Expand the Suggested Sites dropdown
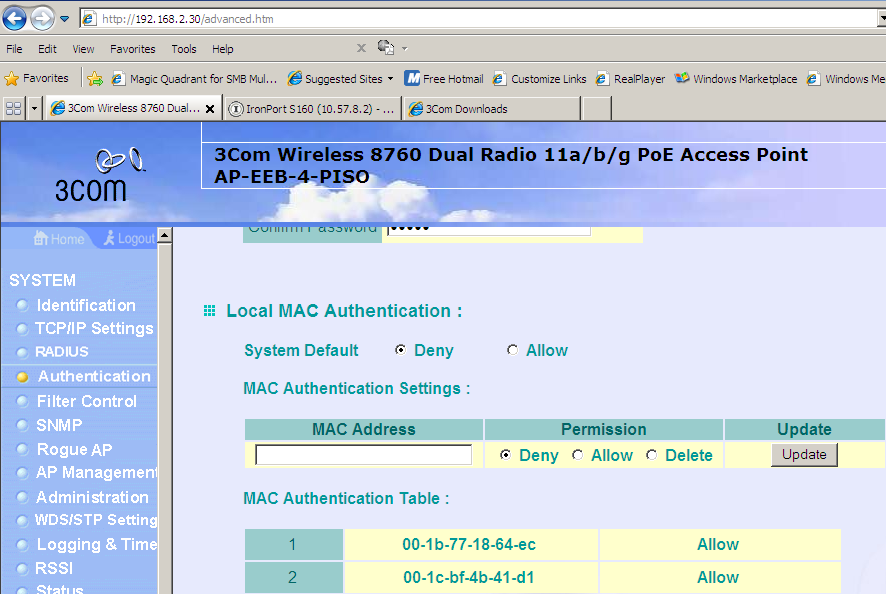The width and height of the screenshot is (886, 594). point(391,79)
